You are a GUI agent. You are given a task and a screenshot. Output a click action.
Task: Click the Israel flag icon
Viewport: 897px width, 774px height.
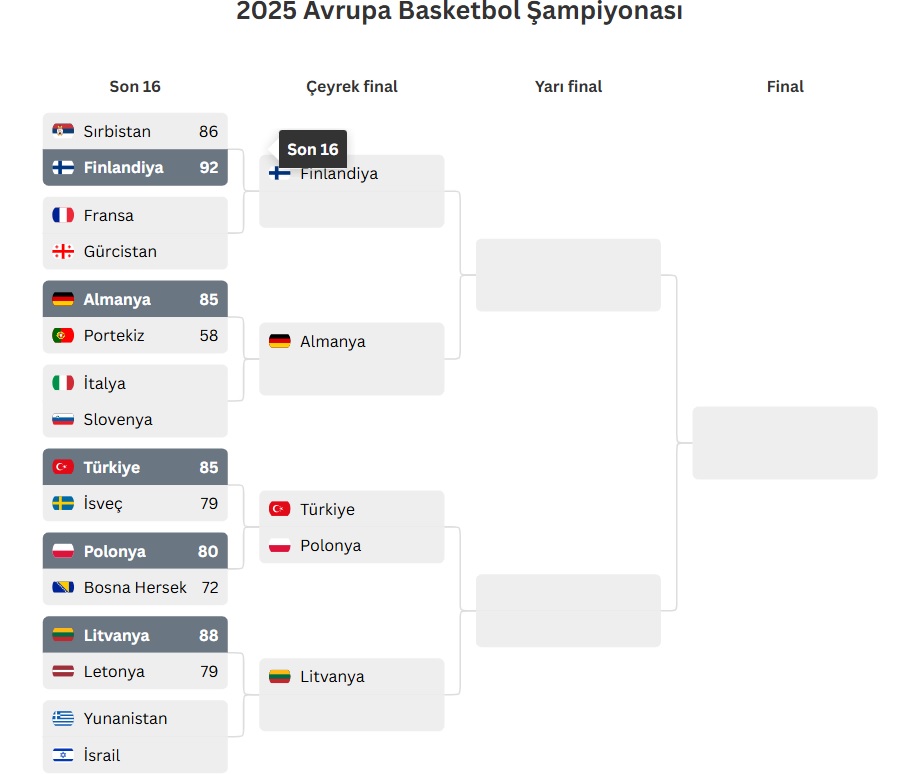[x=63, y=755]
